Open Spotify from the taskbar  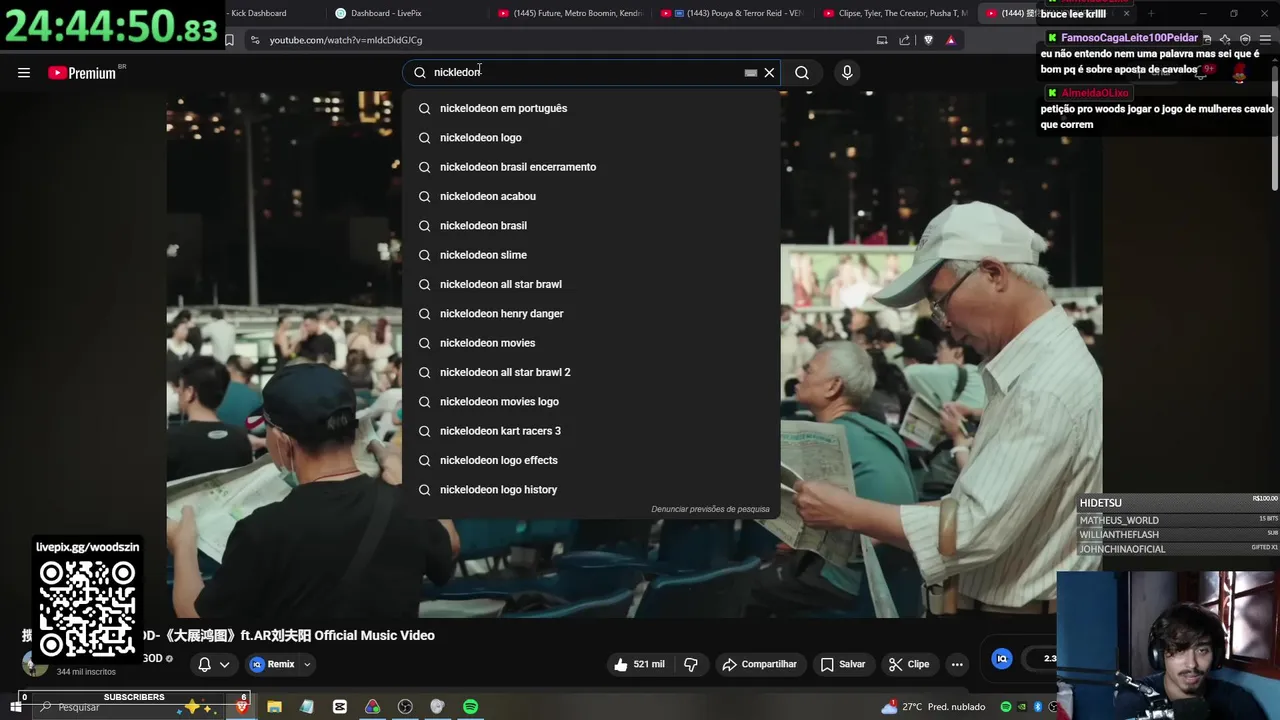[x=470, y=707]
